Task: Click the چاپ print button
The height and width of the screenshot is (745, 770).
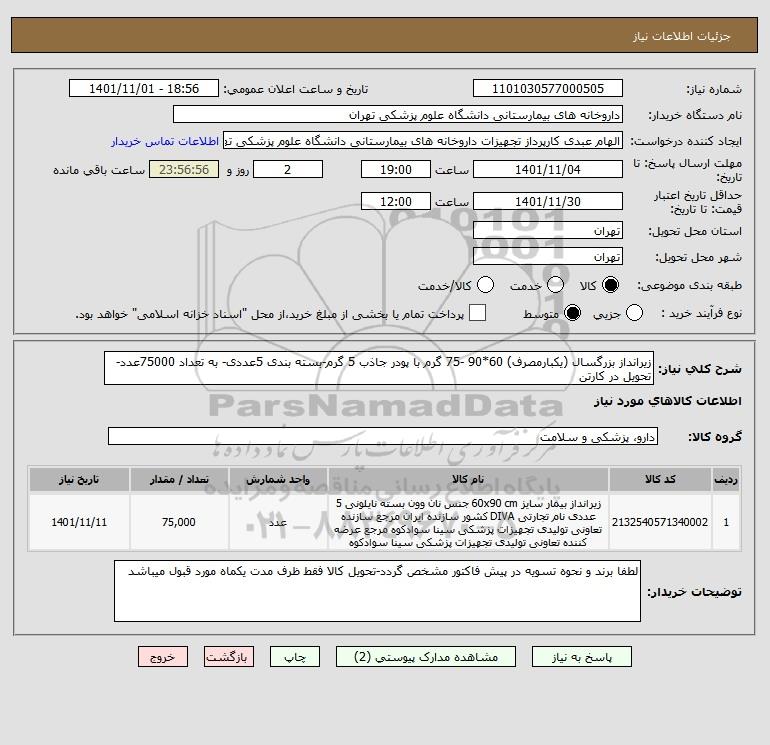Action: [295, 657]
